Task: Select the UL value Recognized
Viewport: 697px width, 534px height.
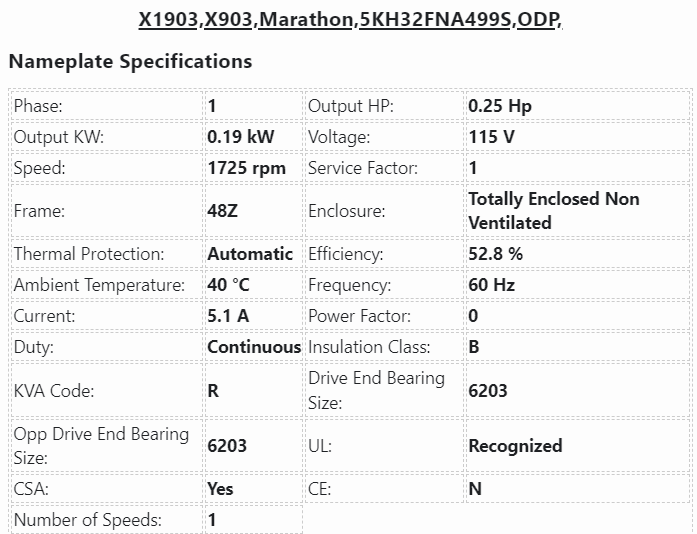Action: point(515,446)
